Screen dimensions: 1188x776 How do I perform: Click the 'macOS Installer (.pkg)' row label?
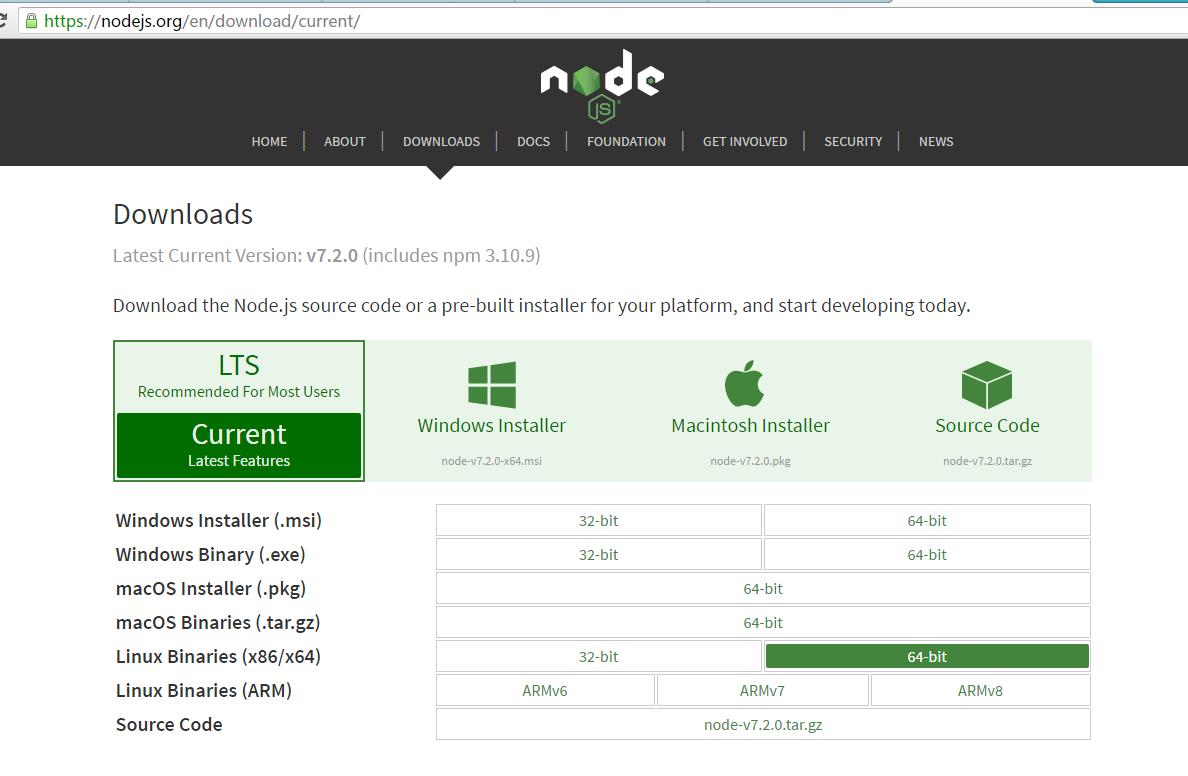click(x=211, y=589)
